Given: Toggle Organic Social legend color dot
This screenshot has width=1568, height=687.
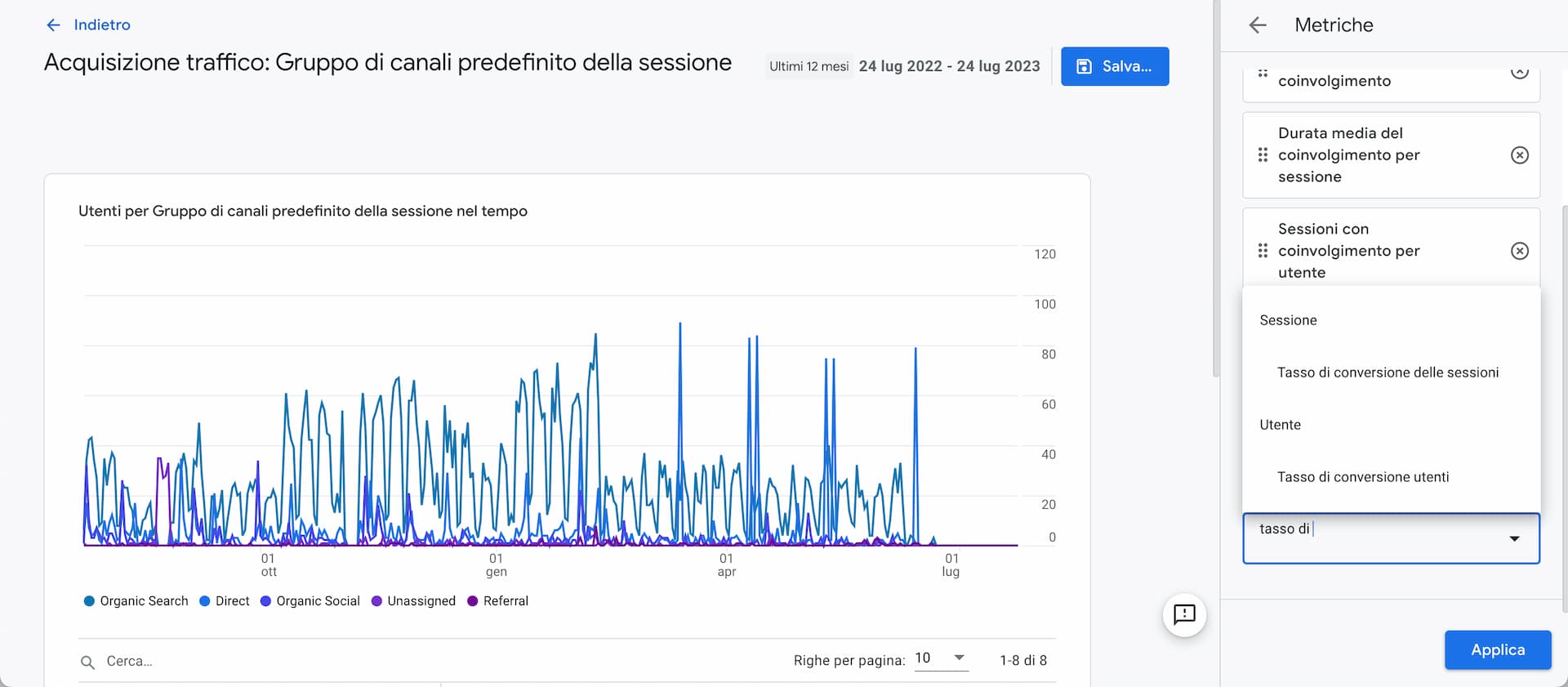Looking at the screenshot, I should tap(265, 601).
